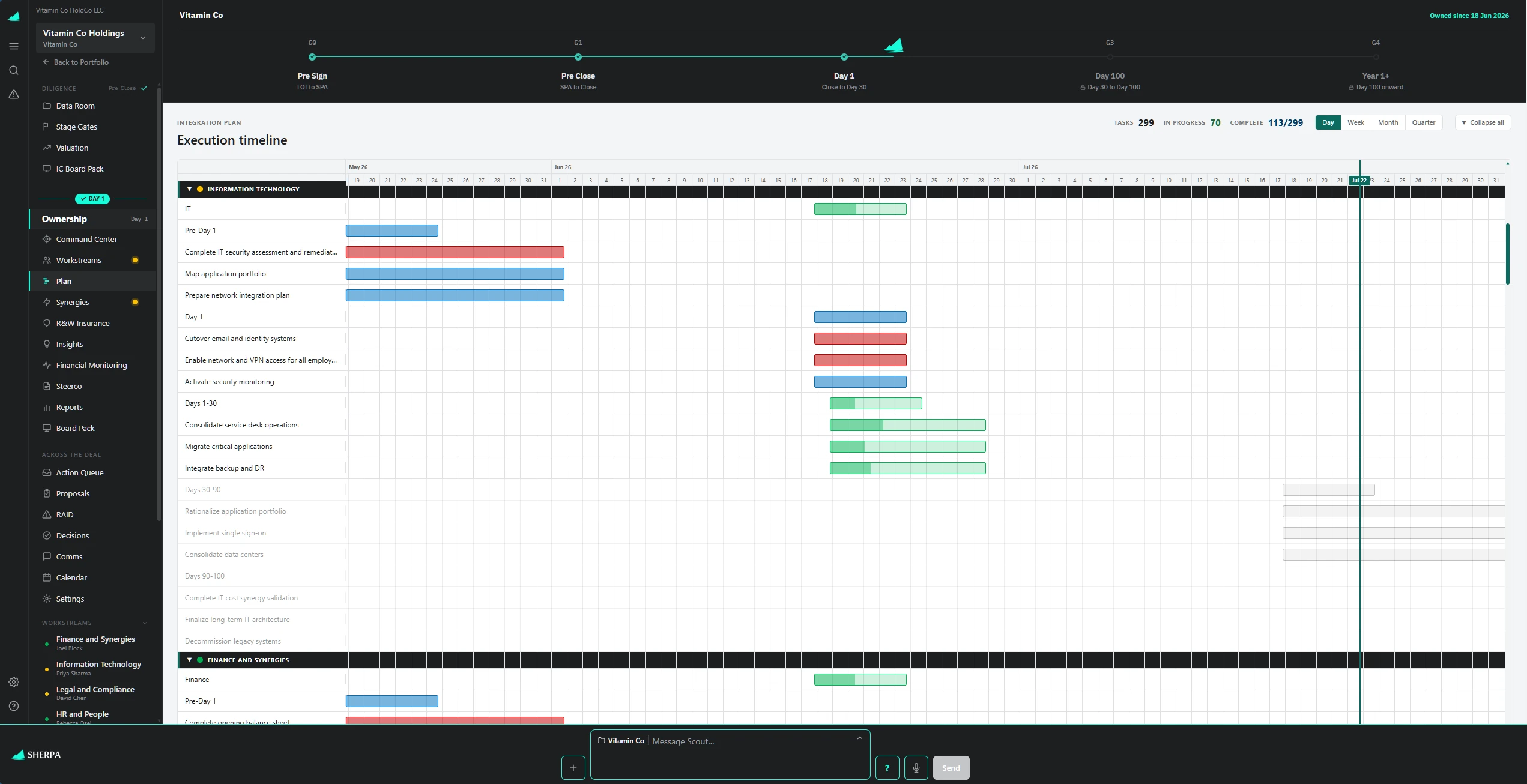Select the Plan menu item
The height and width of the screenshot is (784, 1527).
click(x=92, y=281)
